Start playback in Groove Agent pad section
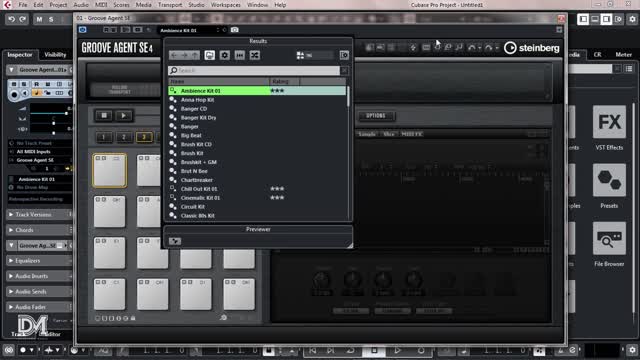Image resolution: width=640 pixels, height=360 pixels. click(x=124, y=116)
